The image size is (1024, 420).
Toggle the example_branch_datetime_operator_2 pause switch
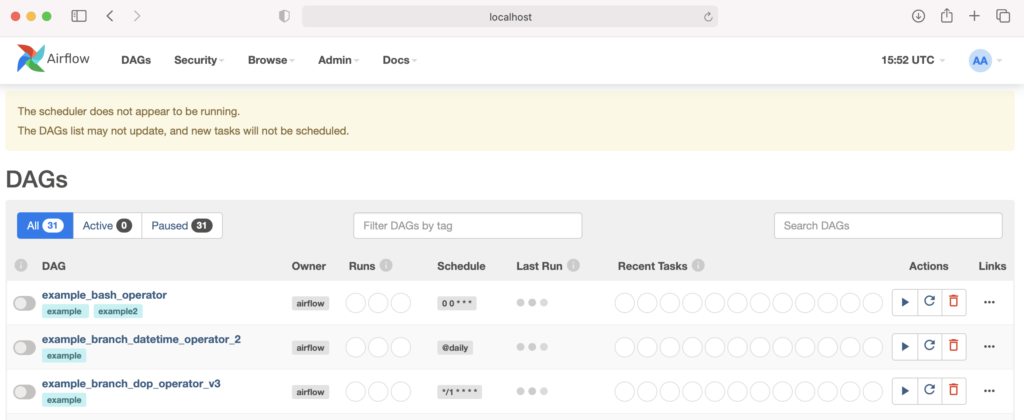(24, 347)
